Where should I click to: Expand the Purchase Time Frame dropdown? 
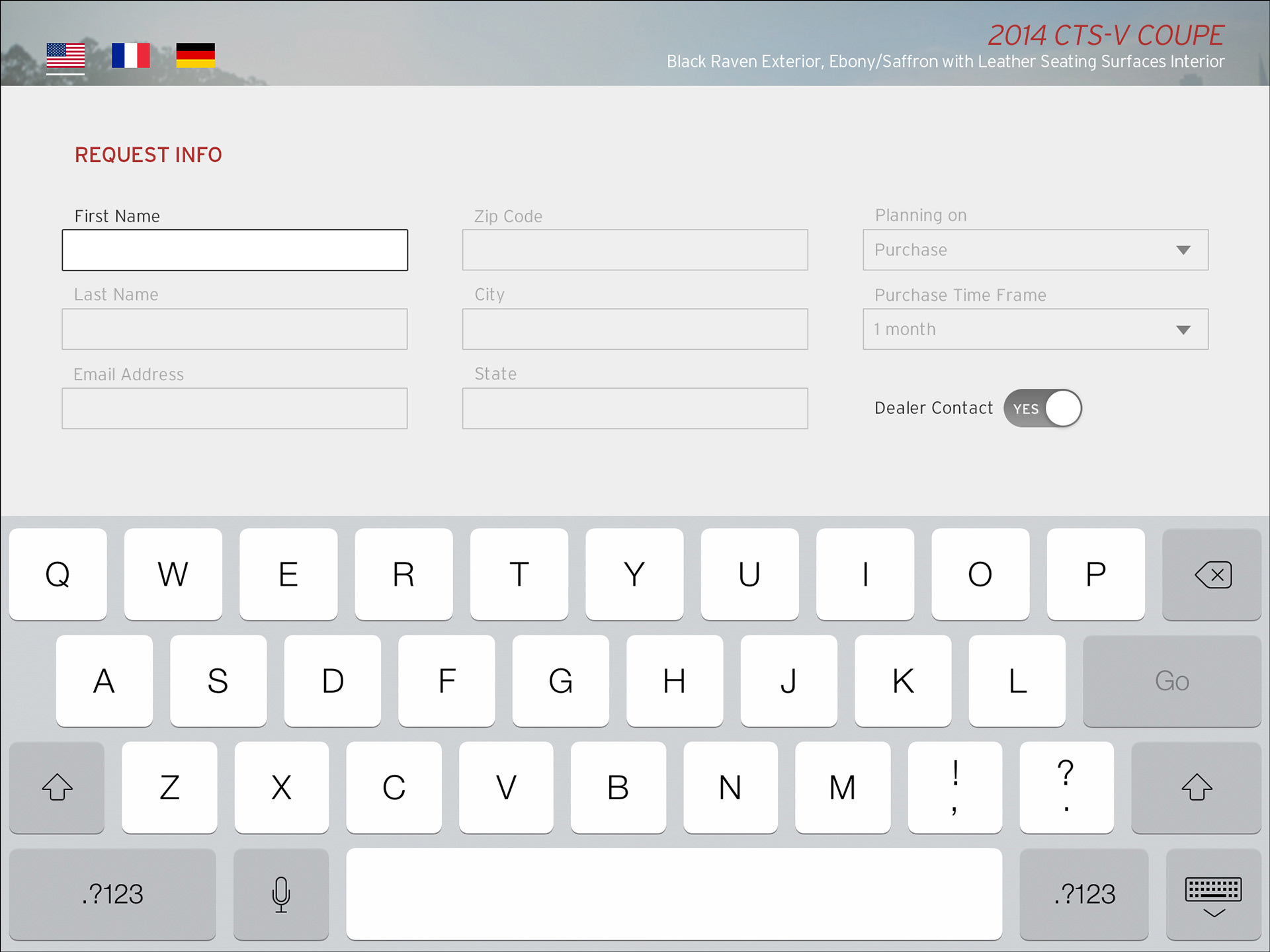tap(1035, 329)
